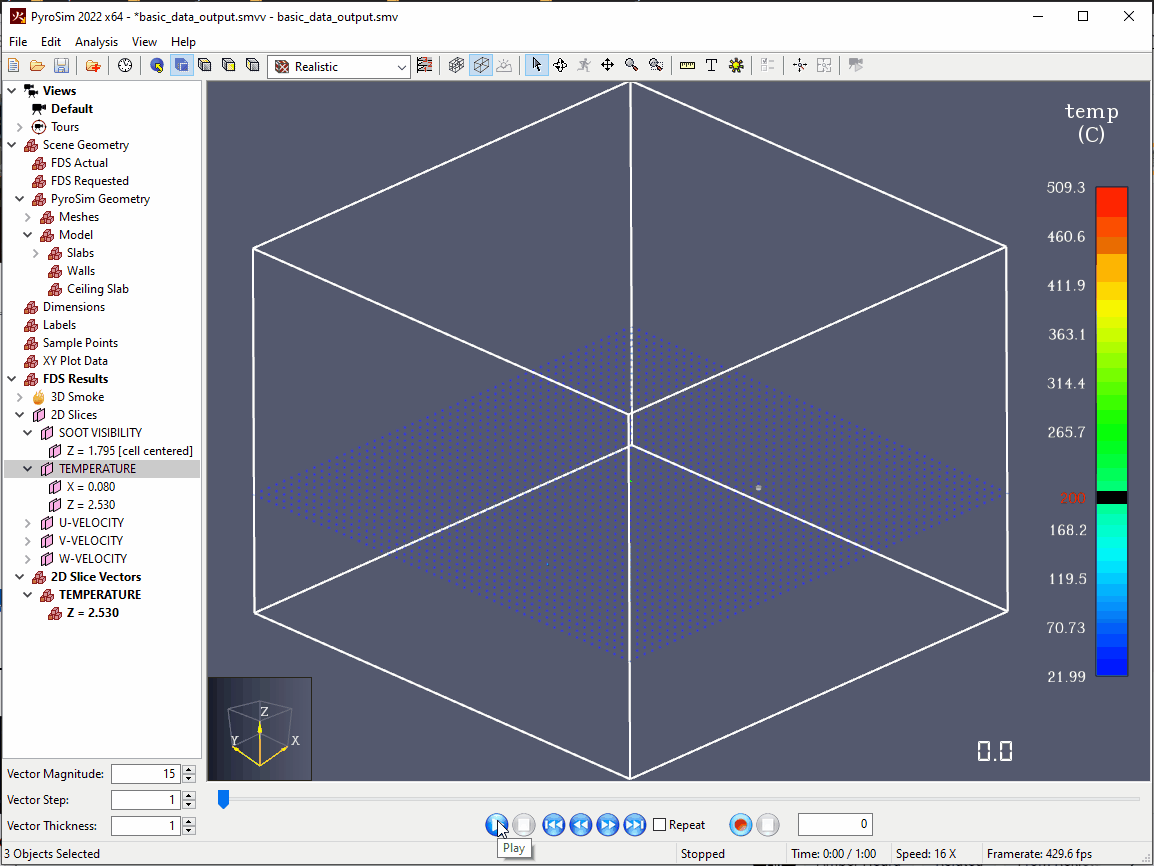This screenshot has height=866, width=1154.
Task: Click the Pan four-arrow tool
Action: (x=607, y=65)
